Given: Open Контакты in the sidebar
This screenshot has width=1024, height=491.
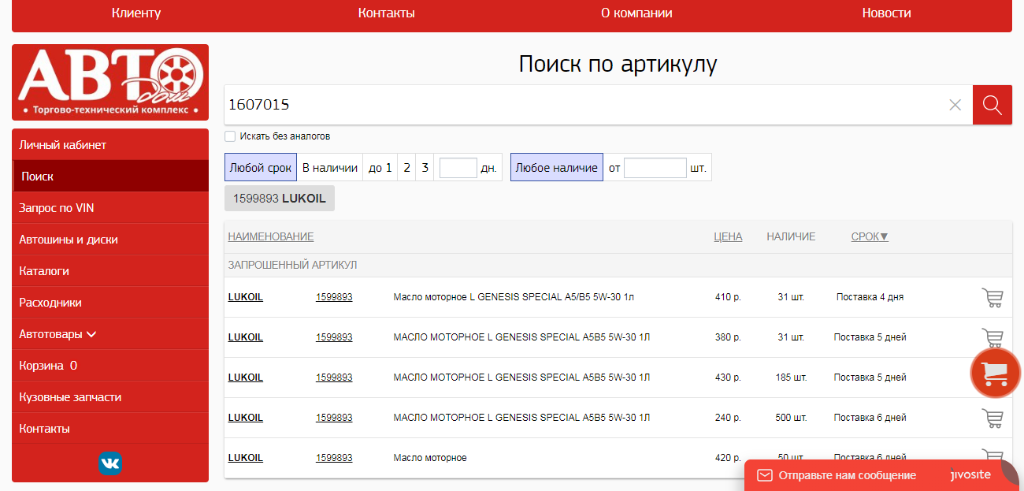Looking at the screenshot, I should [x=110, y=429].
